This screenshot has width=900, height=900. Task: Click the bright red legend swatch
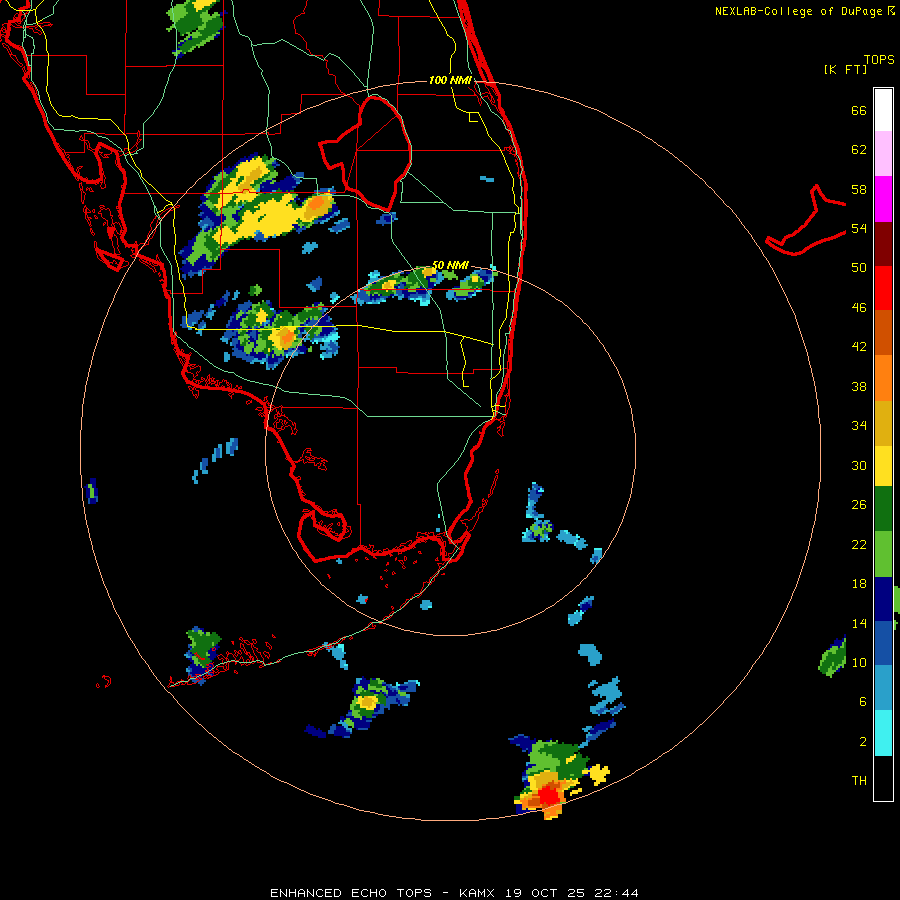click(883, 288)
